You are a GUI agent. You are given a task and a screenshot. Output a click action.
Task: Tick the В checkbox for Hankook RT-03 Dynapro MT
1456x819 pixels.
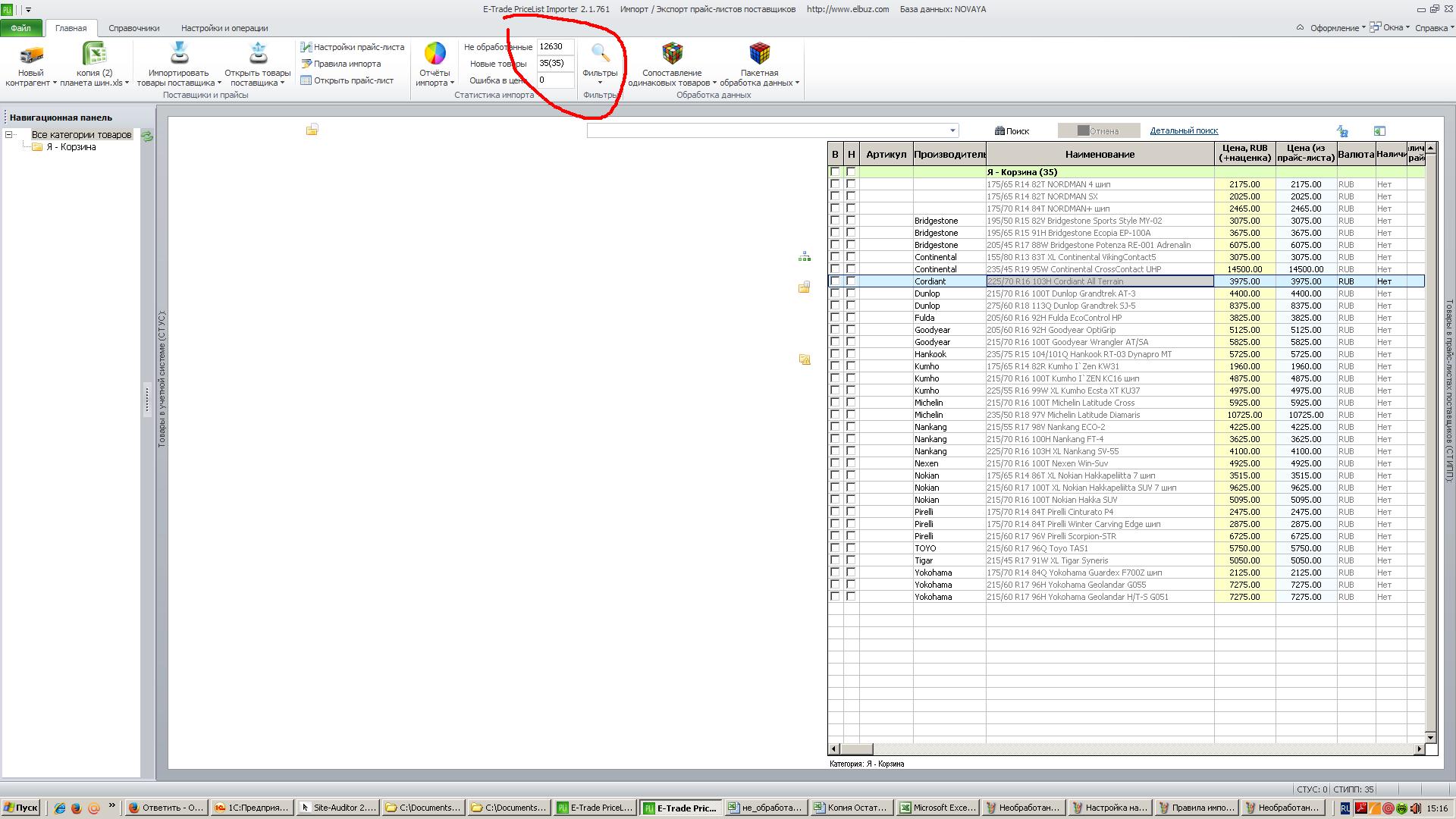(835, 354)
